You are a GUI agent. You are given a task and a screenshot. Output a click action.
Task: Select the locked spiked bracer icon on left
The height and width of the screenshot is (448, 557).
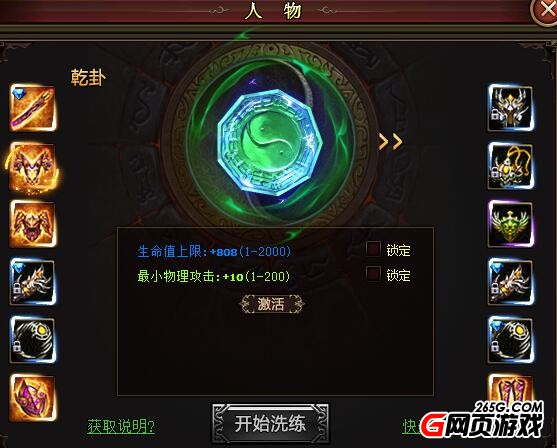click(x=33, y=282)
